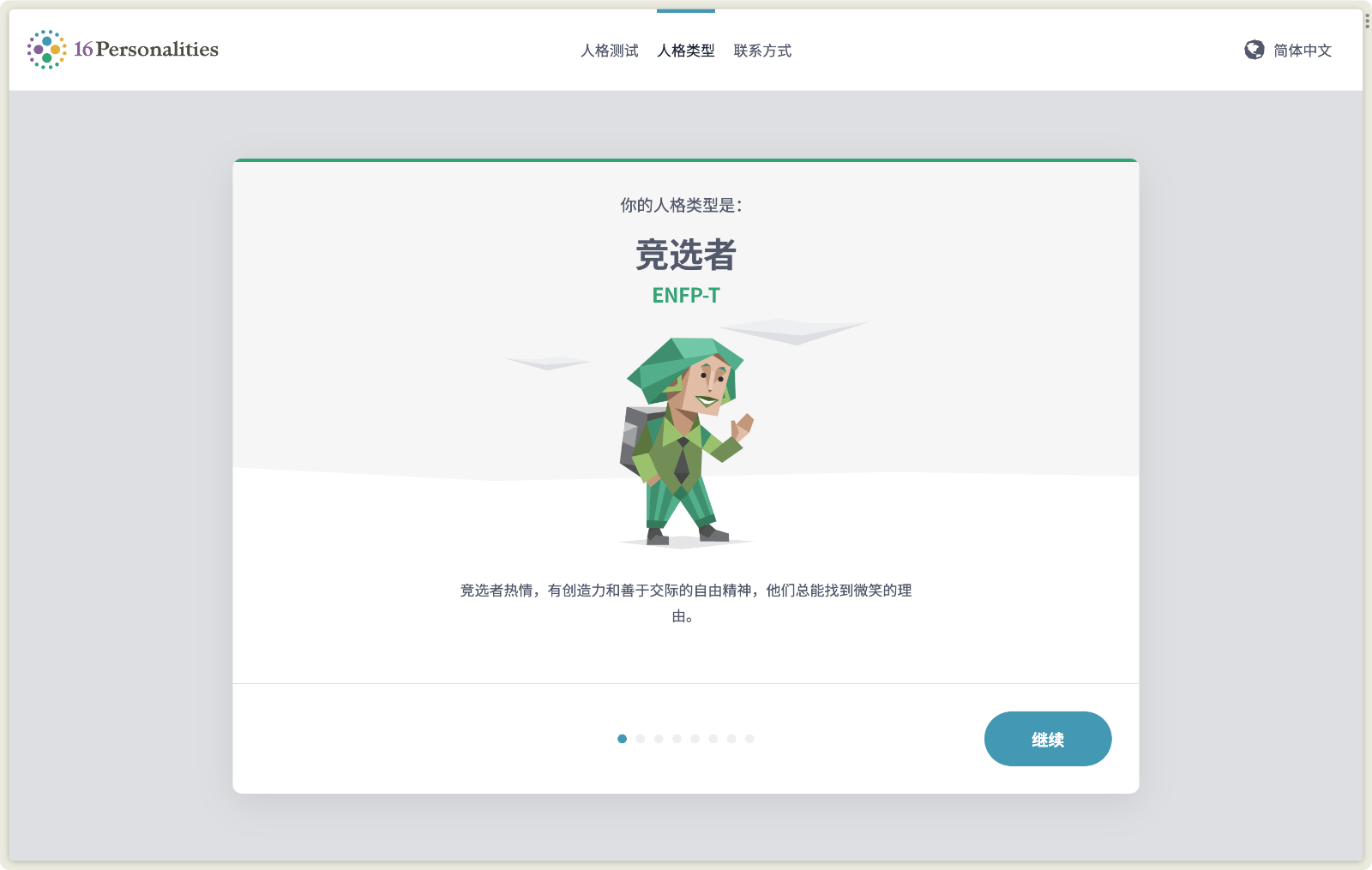Select the seventh slide dot

click(x=731, y=739)
